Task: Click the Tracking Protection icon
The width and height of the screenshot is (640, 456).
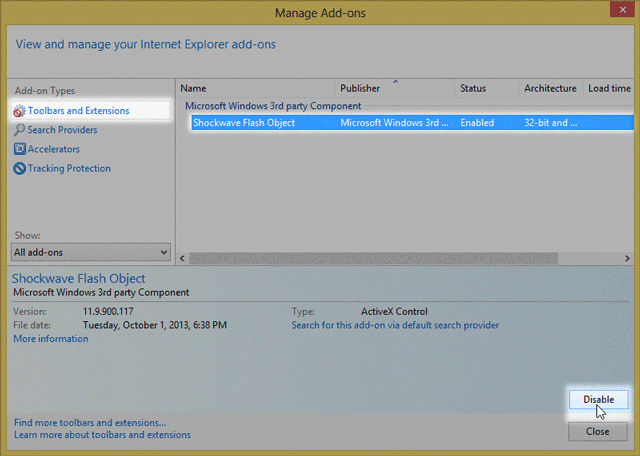Action: pyautogui.click(x=19, y=168)
